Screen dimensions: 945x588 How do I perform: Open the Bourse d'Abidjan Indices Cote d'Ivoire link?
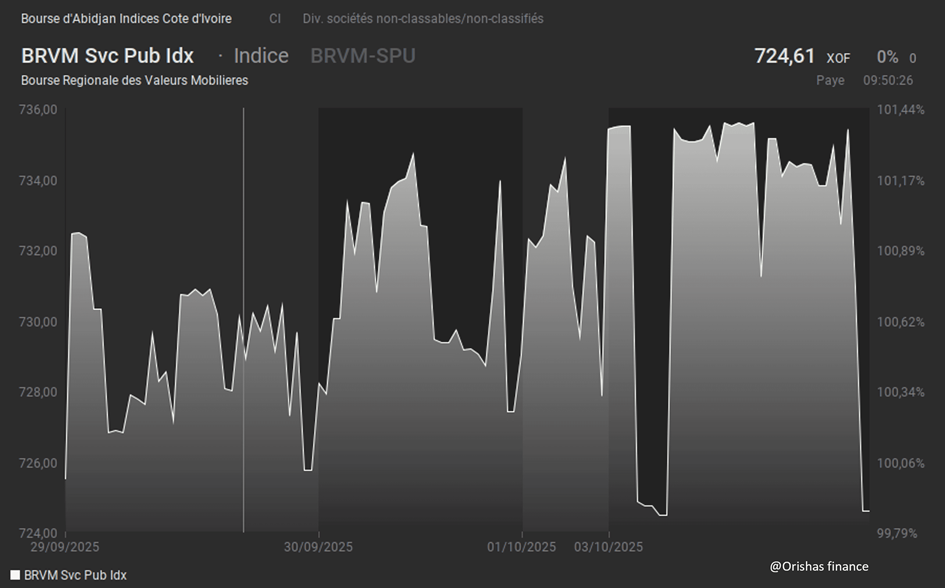[x=126, y=19]
